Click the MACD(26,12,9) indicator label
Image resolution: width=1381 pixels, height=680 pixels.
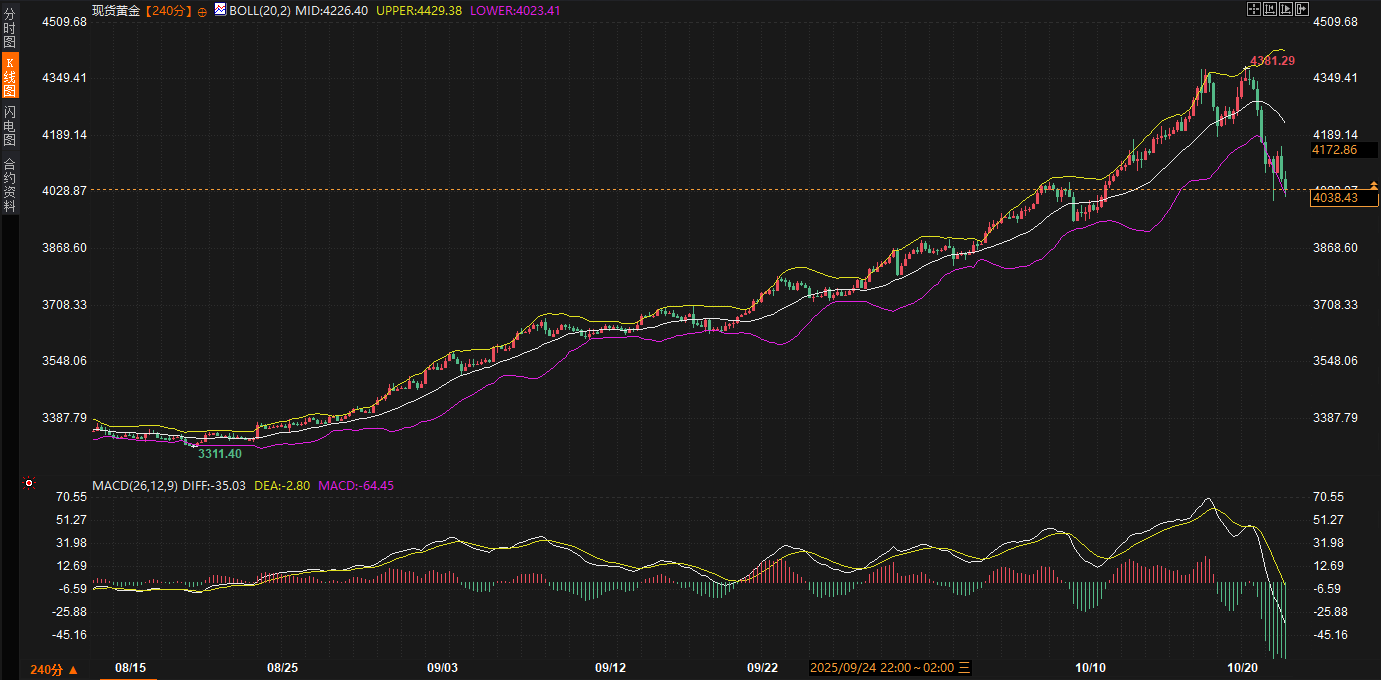135,486
